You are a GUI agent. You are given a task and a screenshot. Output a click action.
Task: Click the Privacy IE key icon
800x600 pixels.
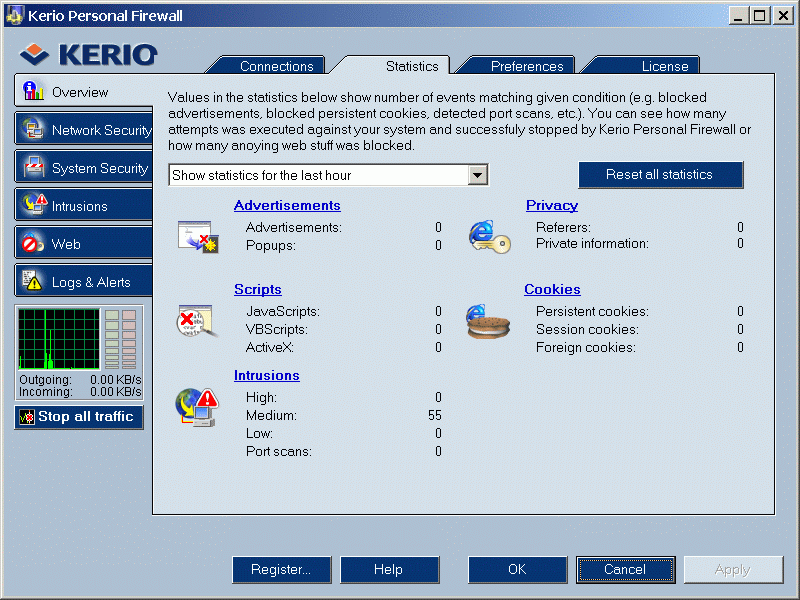[x=489, y=237]
